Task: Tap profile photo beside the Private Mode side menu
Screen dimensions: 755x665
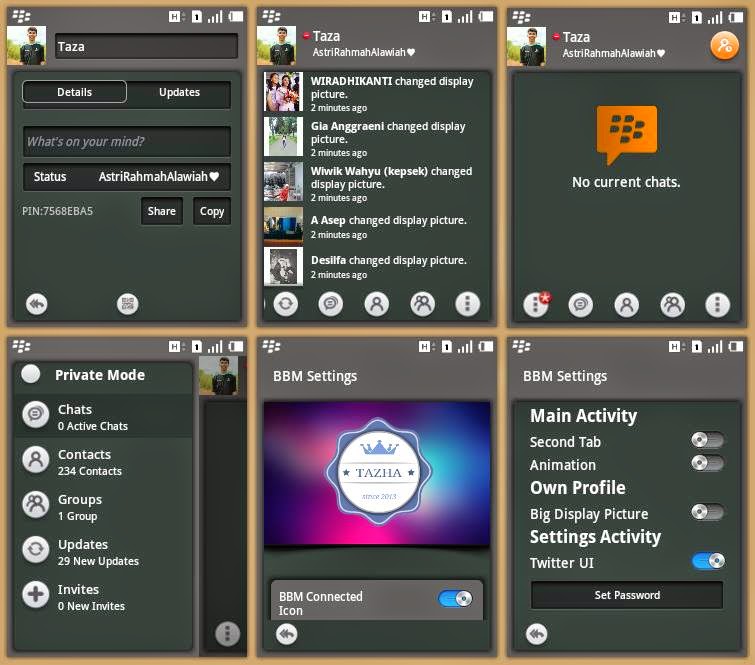Action: click(x=218, y=376)
